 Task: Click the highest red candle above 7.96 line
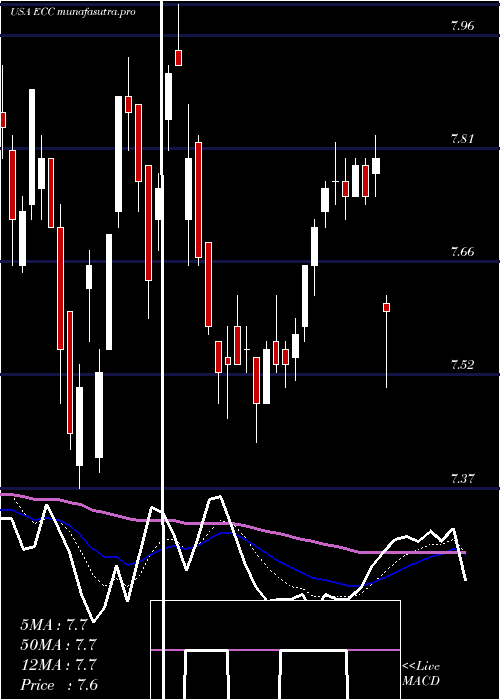(x=179, y=58)
